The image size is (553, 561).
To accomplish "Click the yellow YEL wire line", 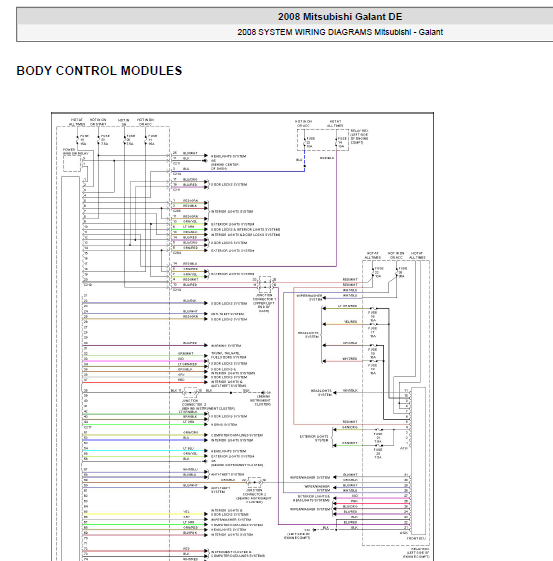I will (145, 514).
